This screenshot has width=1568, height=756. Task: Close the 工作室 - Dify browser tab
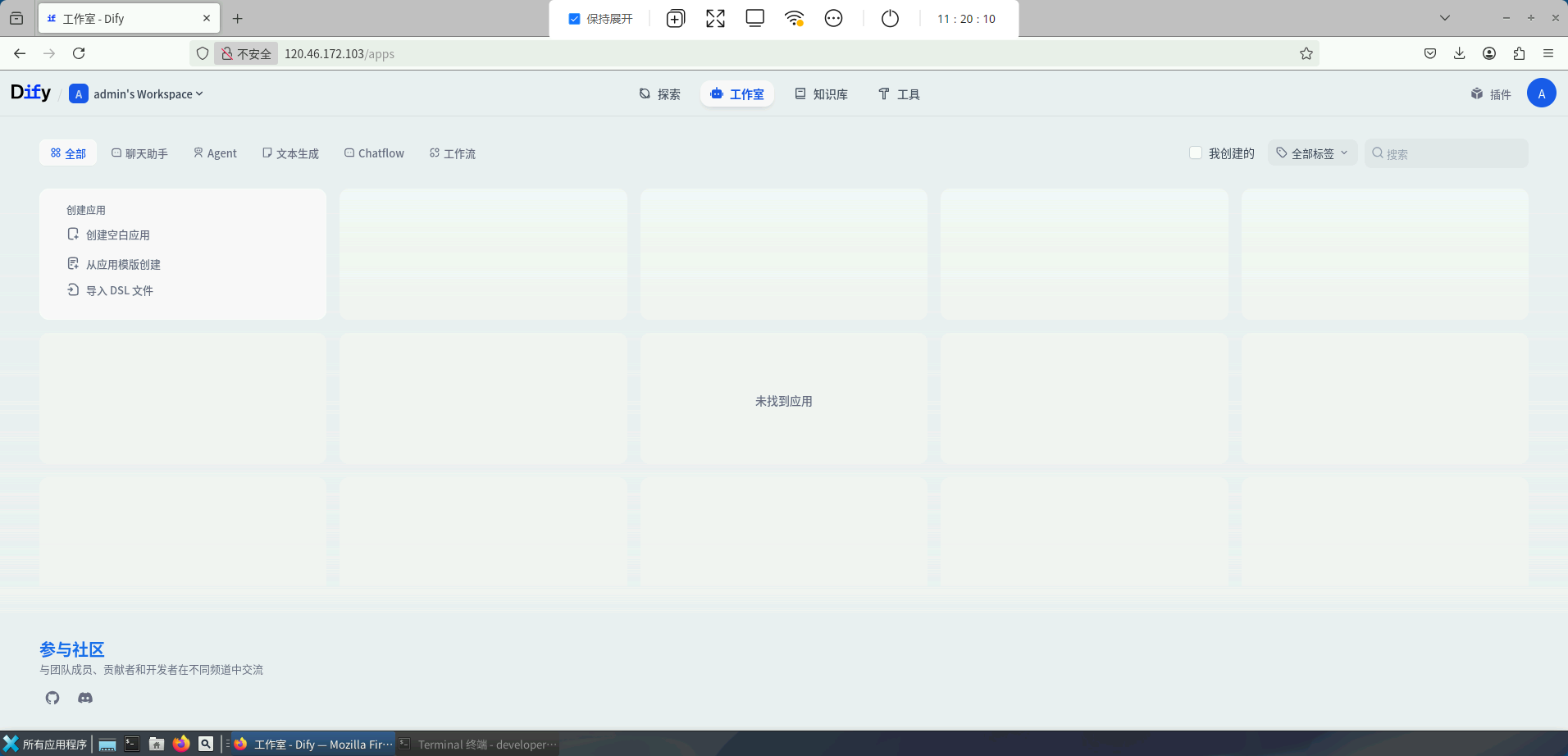[x=207, y=18]
